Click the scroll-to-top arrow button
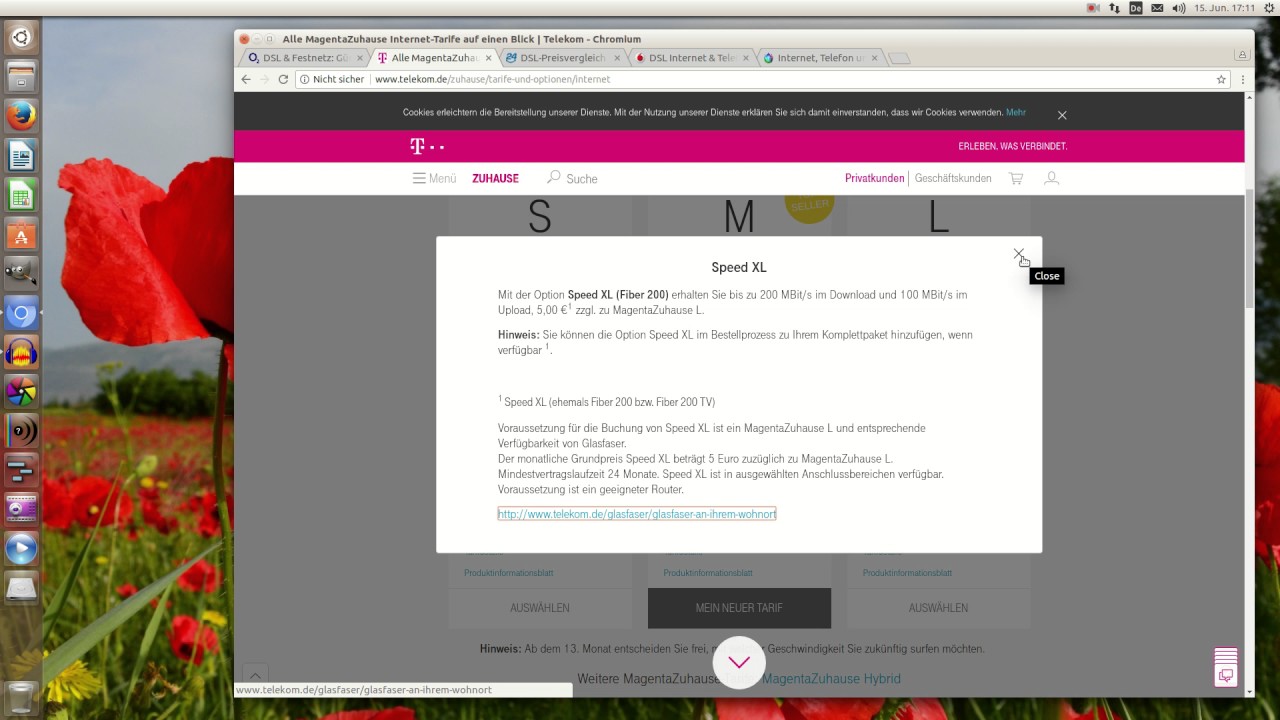This screenshot has width=1280, height=720. (255, 675)
